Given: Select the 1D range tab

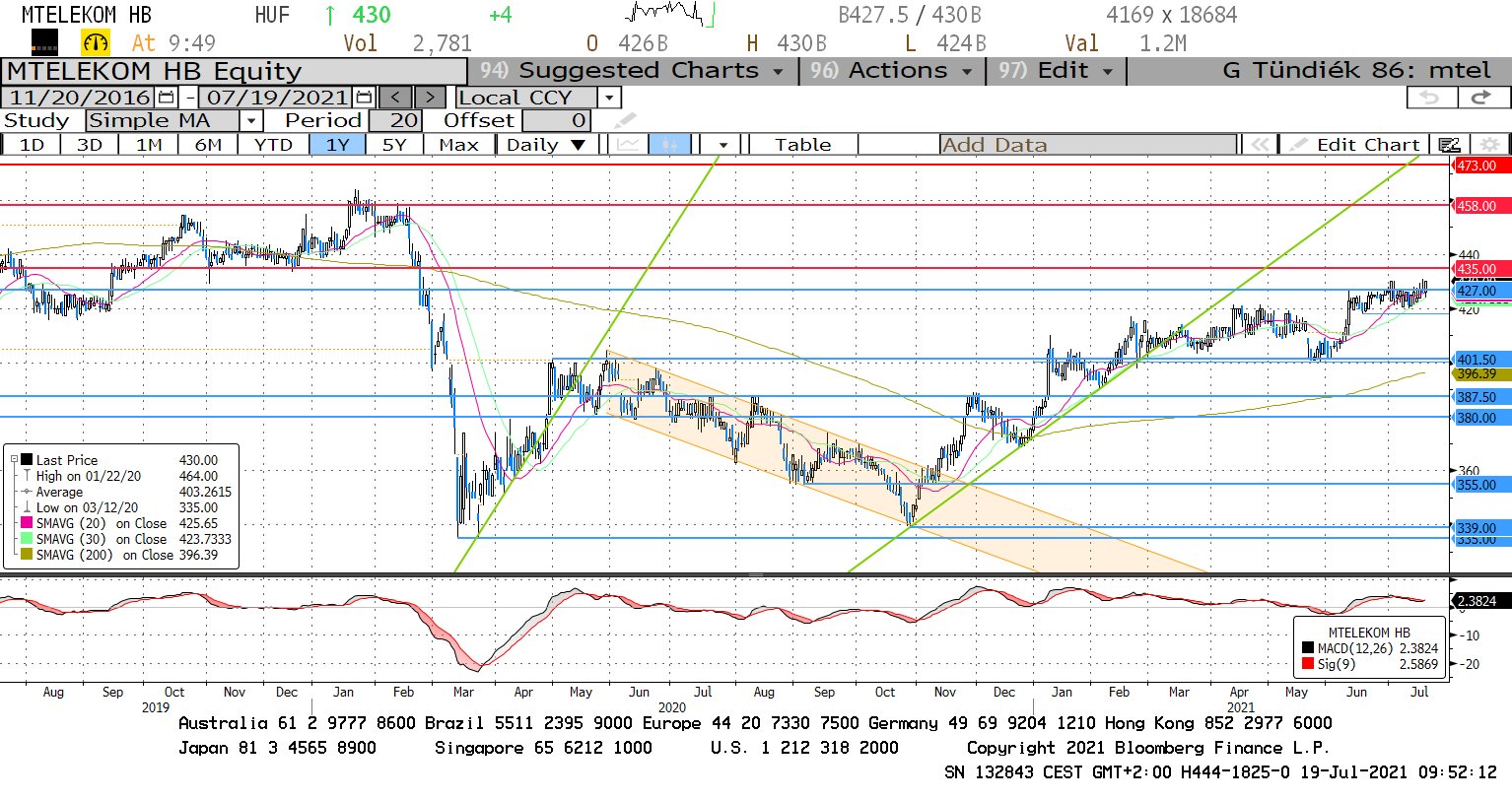Looking at the screenshot, I should point(32,145).
